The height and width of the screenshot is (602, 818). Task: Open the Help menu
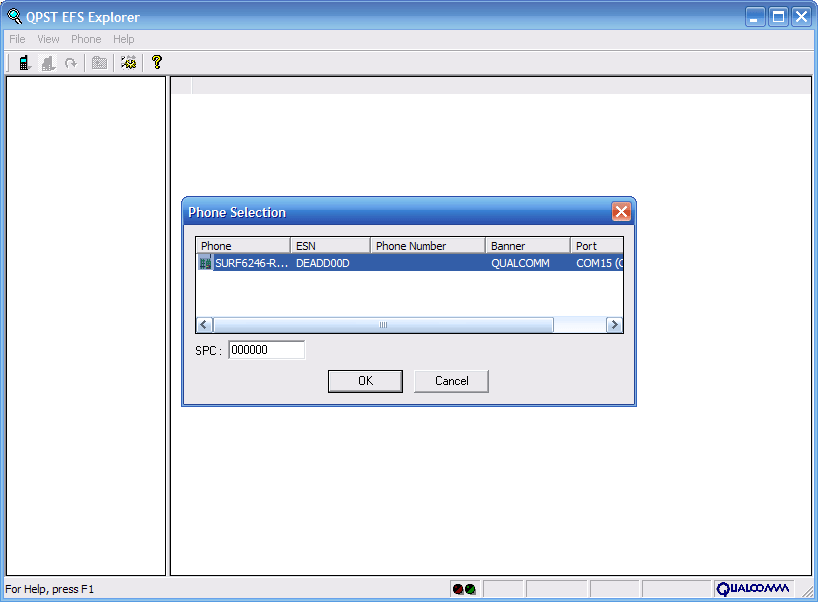coord(124,39)
